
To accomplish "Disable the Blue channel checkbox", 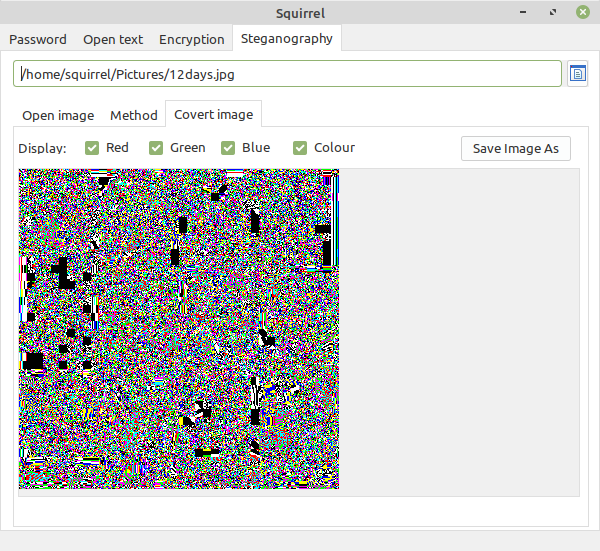I will (x=228, y=148).
